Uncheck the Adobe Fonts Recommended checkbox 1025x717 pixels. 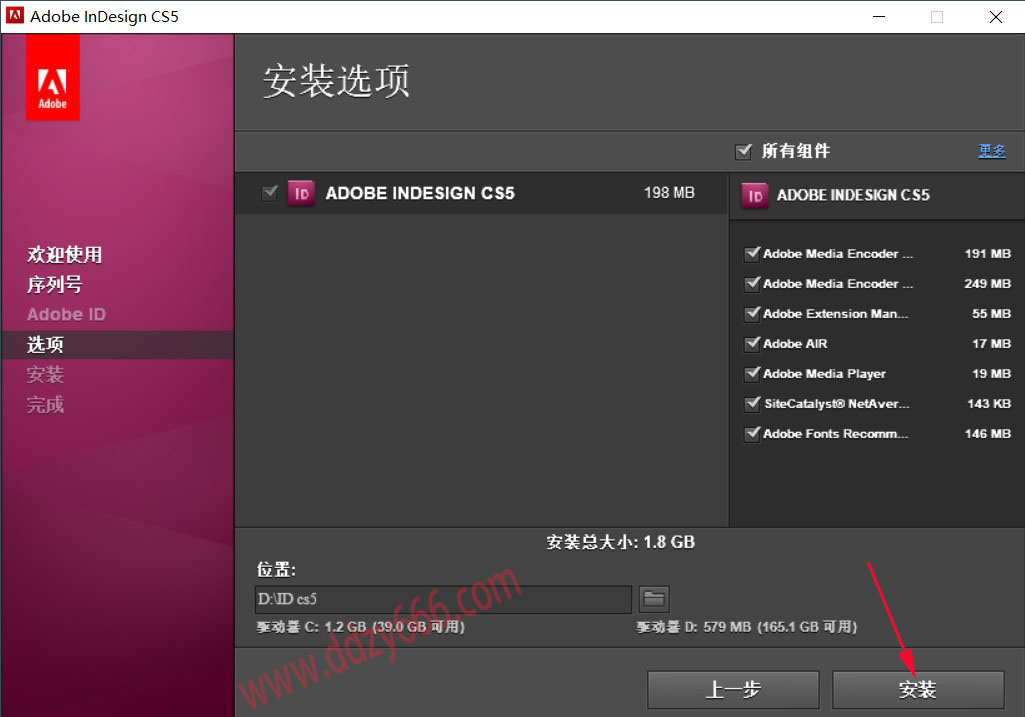tap(752, 434)
